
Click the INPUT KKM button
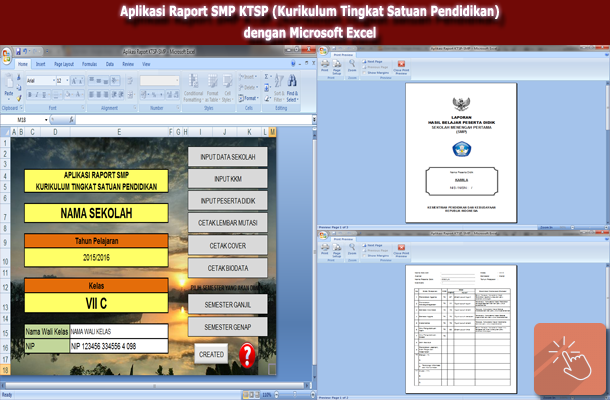[228, 179]
